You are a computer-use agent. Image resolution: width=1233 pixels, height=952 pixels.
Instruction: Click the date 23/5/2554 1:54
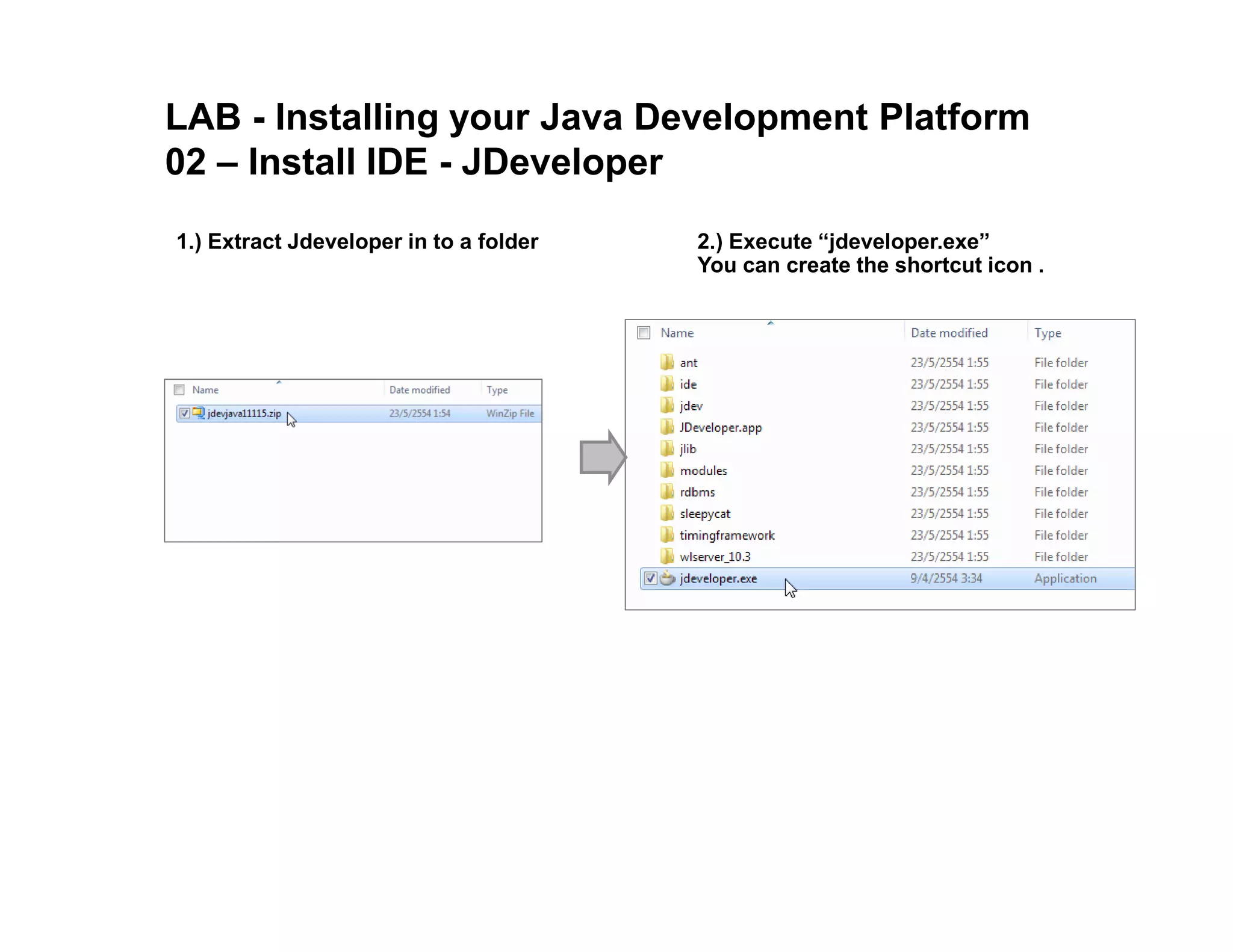[x=420, y=413]
